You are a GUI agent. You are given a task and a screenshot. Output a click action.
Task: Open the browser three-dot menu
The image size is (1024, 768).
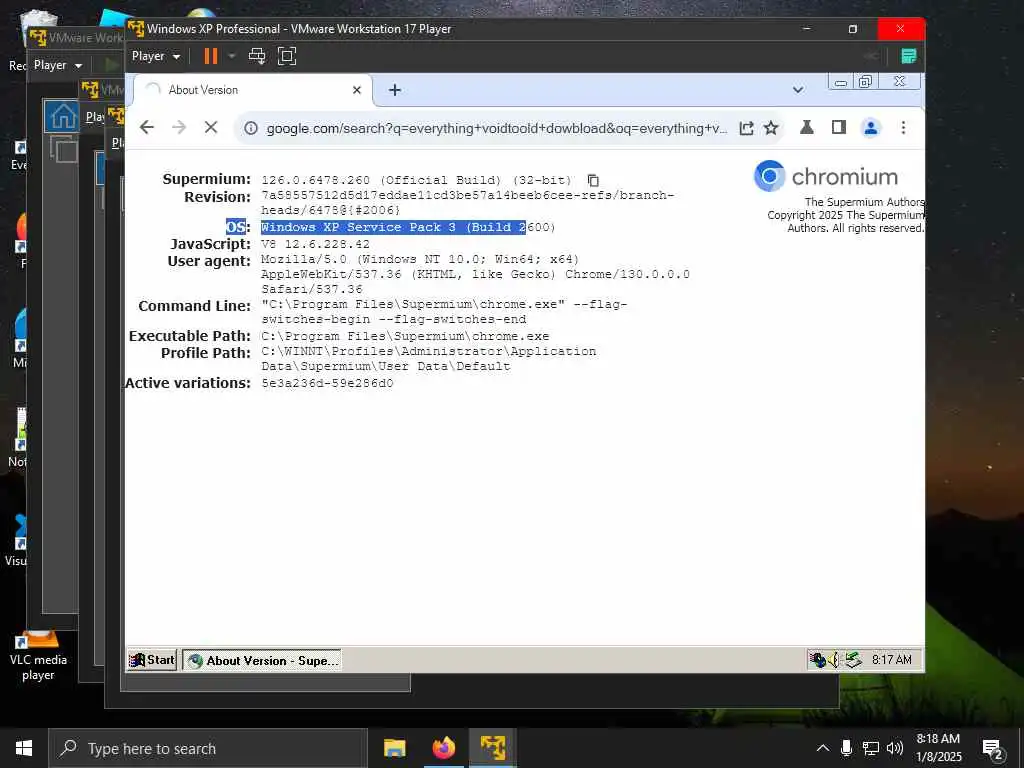pyautogui.click(x=903, y=128)
